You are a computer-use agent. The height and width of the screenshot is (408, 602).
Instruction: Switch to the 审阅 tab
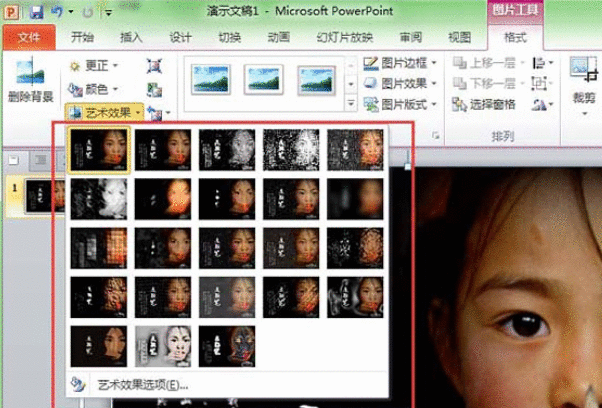[411, 37]
